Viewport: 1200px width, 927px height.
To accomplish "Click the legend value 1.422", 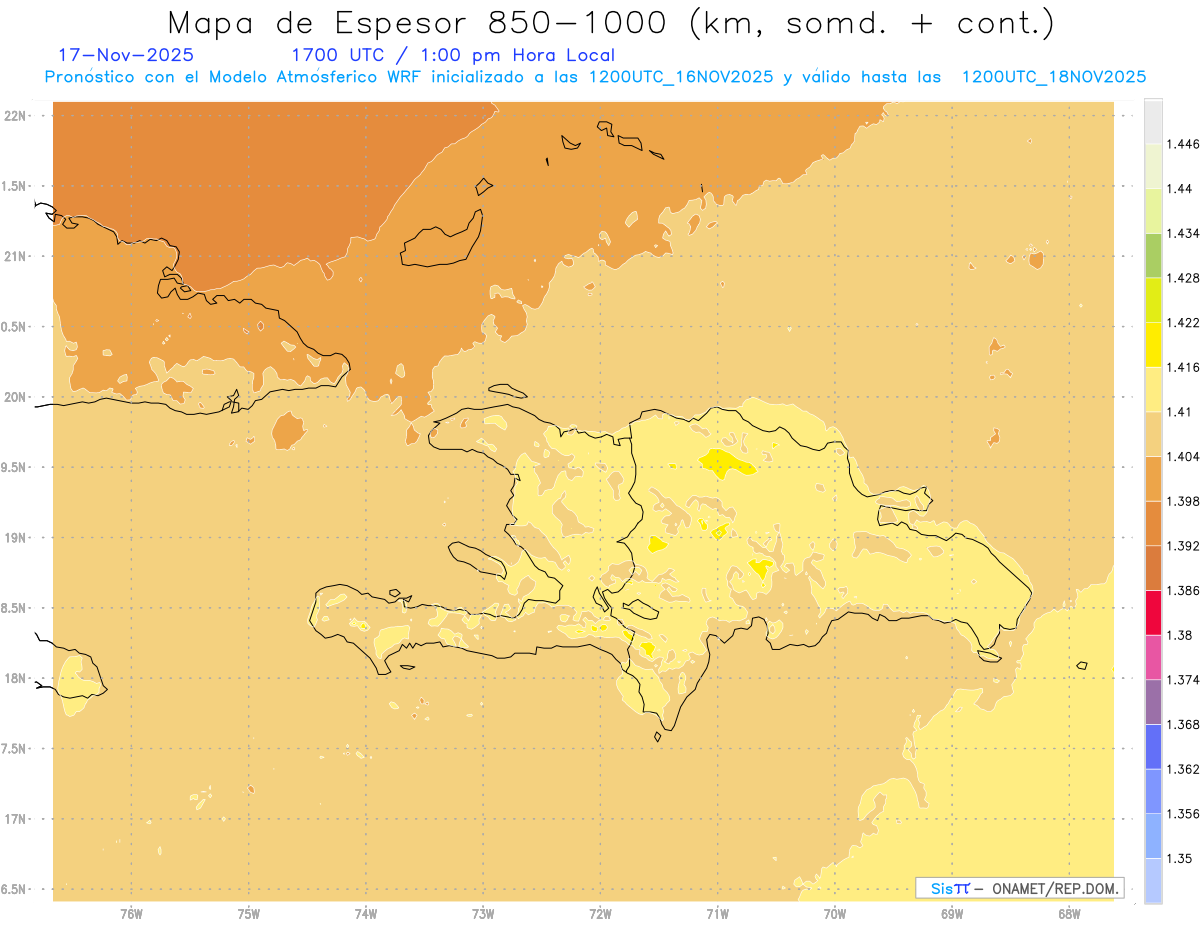I will click(1183, 322).
